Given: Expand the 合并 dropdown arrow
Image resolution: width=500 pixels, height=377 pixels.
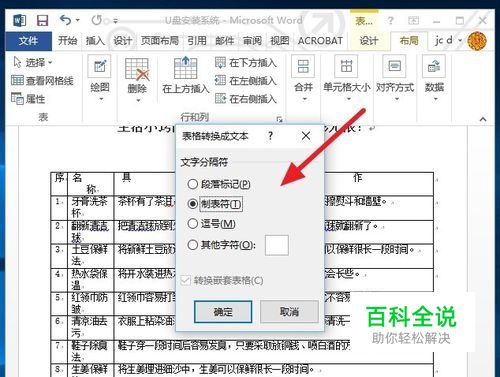Looking at the screenshot, I should 304,99.
